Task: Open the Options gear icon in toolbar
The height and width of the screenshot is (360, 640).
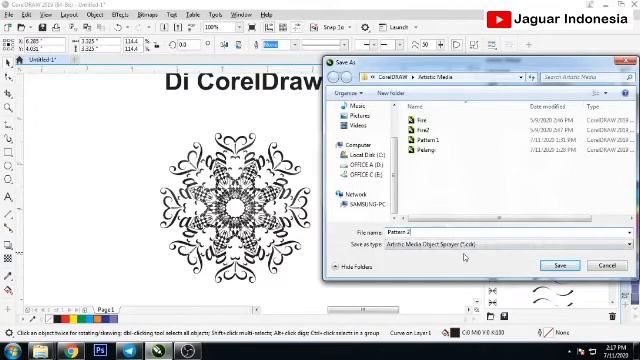Action: click(365, 27)
